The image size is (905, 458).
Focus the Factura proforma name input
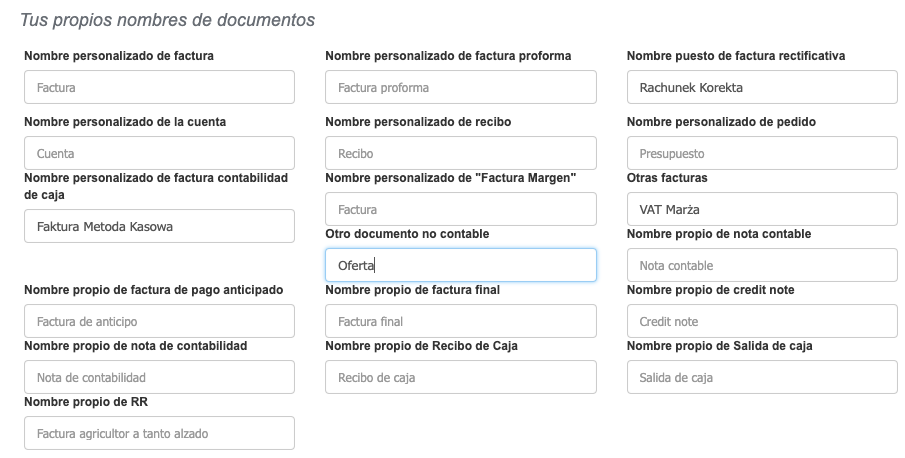(x=460, y=87)
